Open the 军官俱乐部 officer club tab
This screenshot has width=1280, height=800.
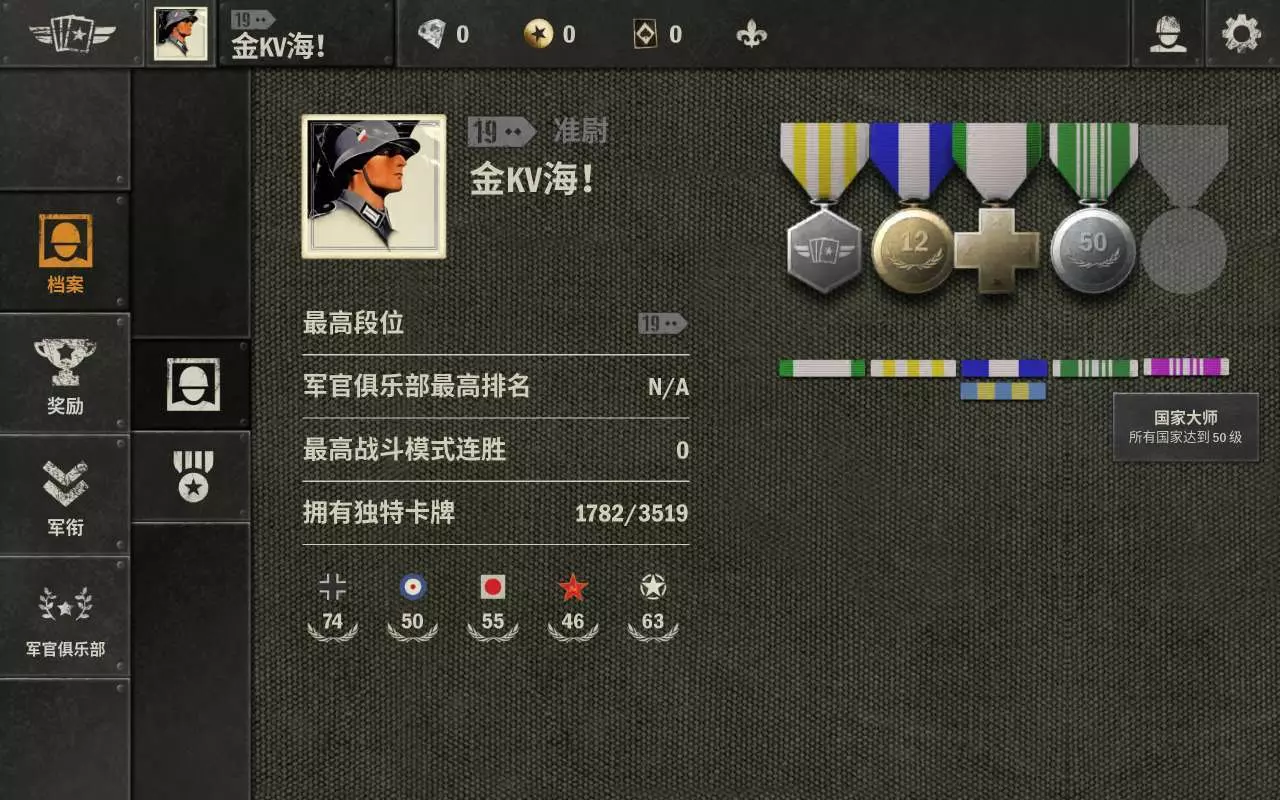[x=65, y=618]
